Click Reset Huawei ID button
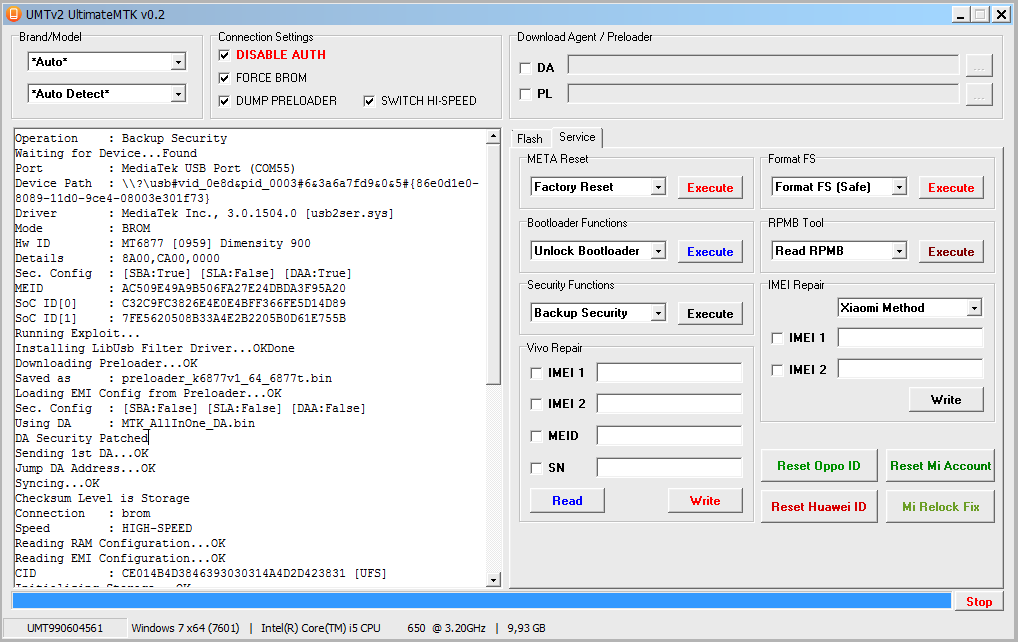 (819, 506)
